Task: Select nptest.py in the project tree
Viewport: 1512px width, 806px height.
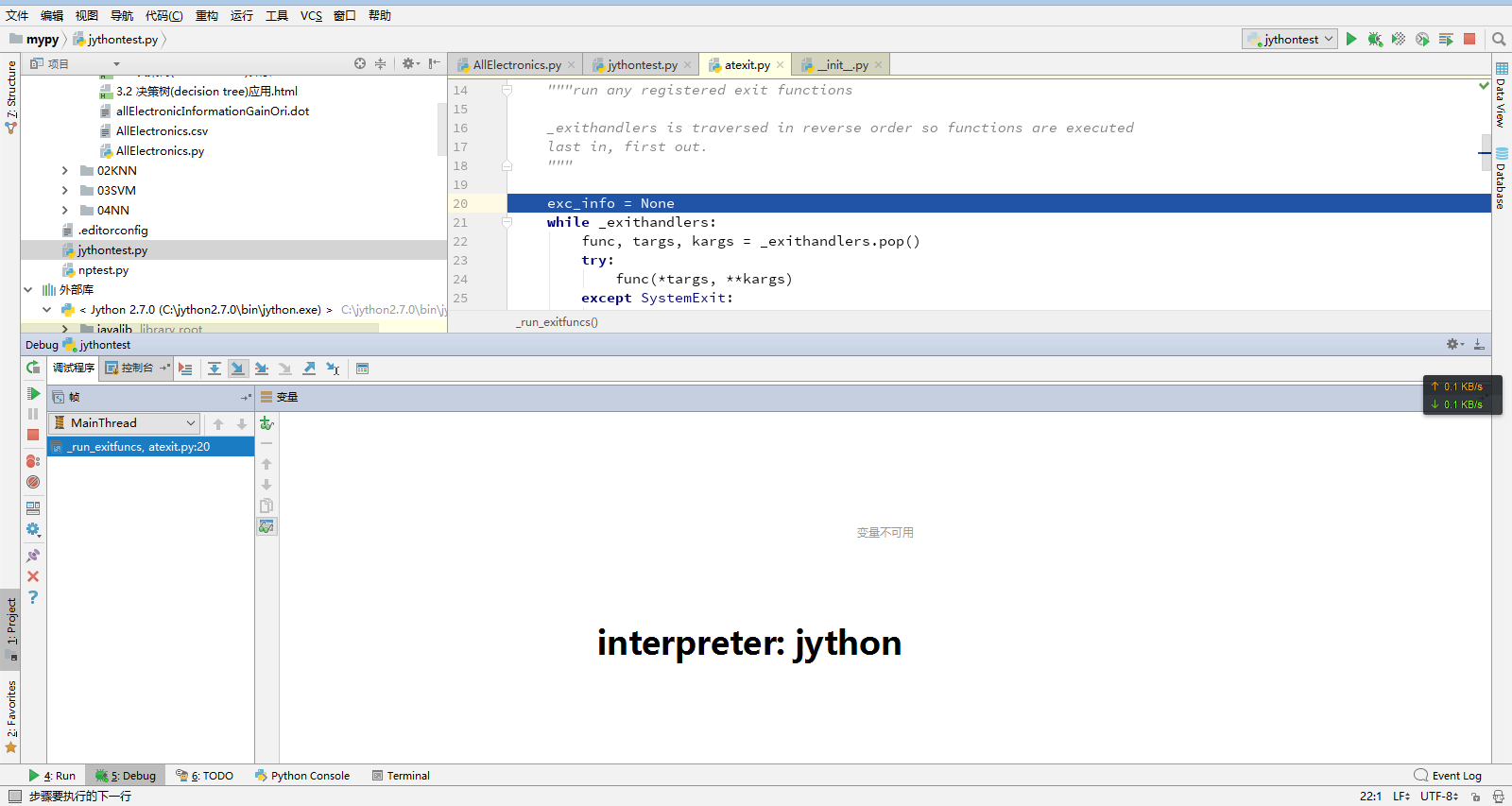Action: click(x=103, y=270)
